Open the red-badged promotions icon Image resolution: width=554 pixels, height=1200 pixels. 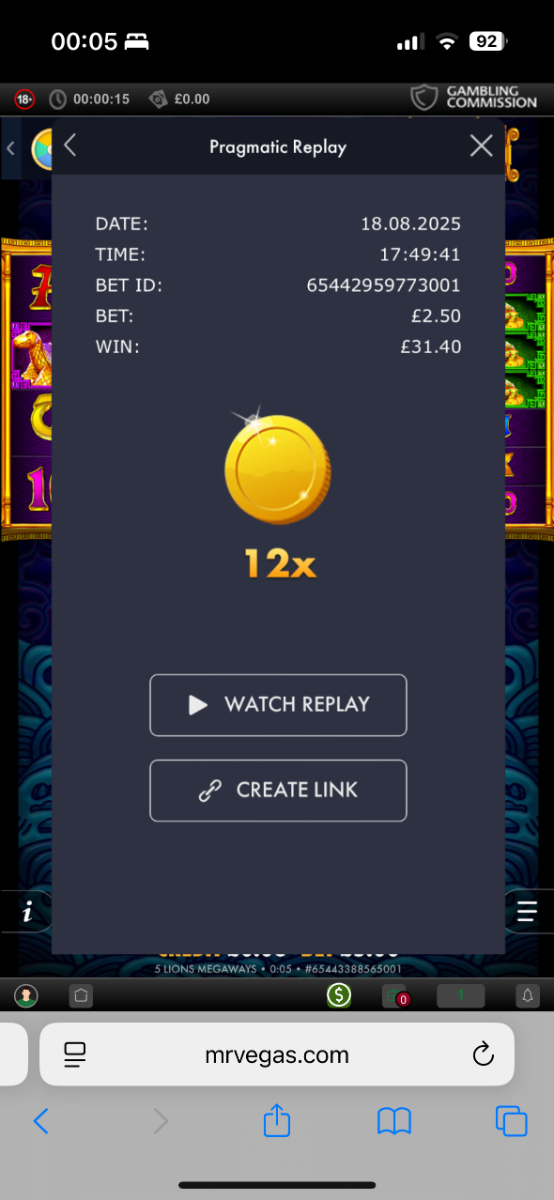point(395,995)
